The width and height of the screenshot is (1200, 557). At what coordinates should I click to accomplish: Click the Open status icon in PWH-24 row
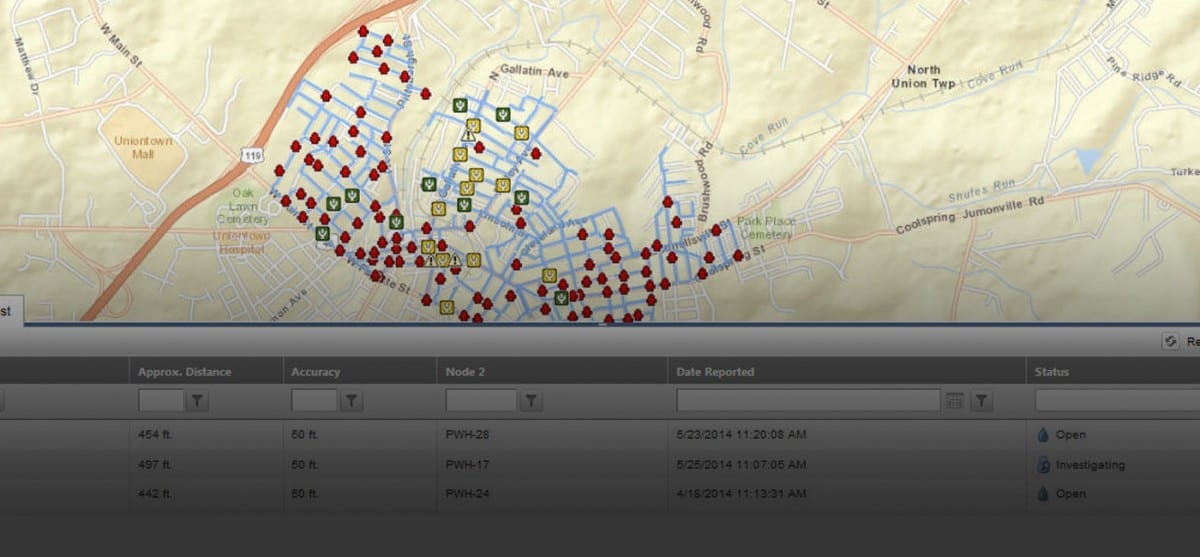(x=1042, y=494)
